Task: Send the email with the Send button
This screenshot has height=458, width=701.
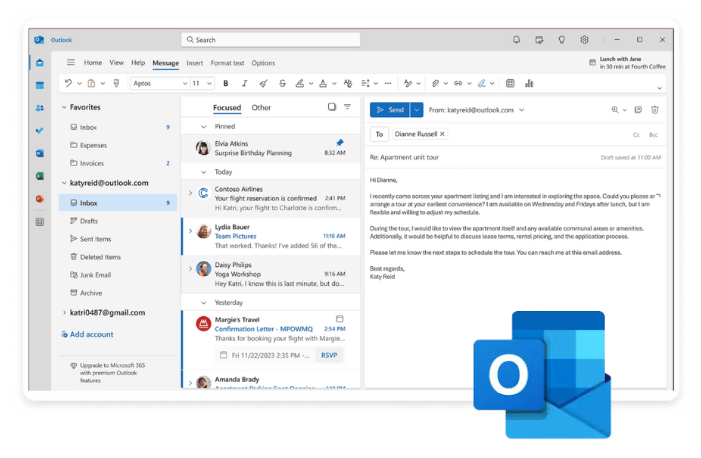Action: point(390,110)
